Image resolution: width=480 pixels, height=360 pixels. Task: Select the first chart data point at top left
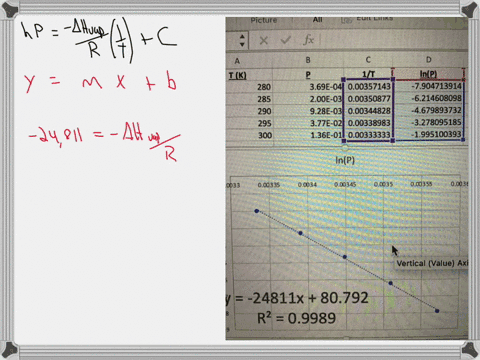257,211
